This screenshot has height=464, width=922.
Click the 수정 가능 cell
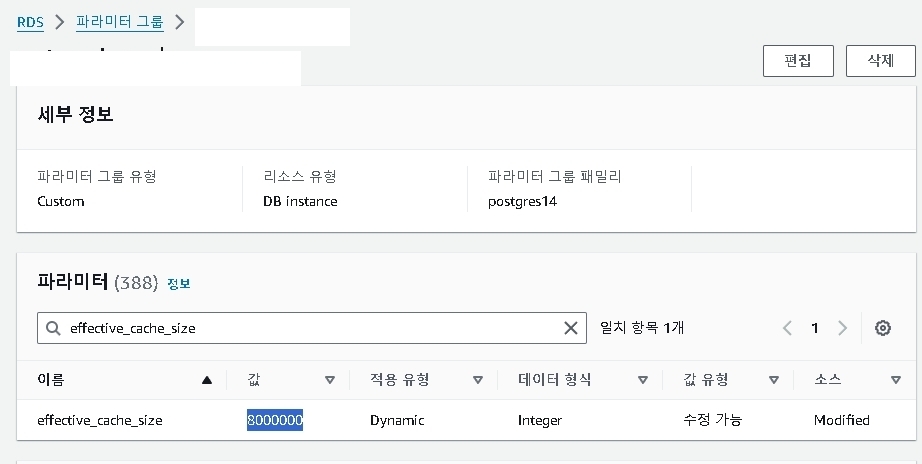713,420
